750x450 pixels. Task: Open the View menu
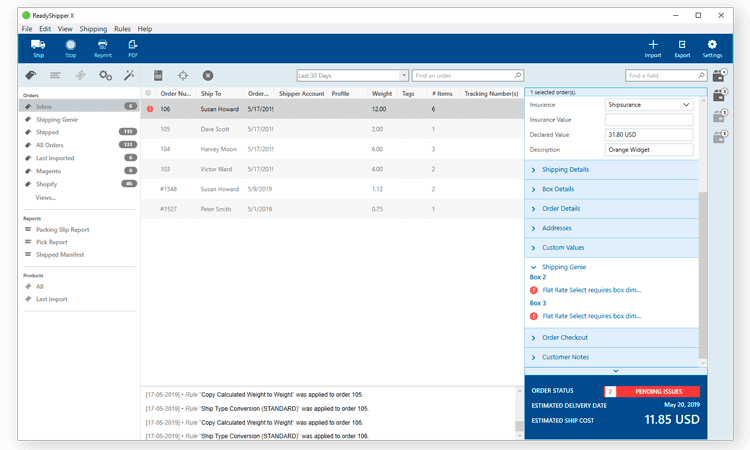[65, 29]
